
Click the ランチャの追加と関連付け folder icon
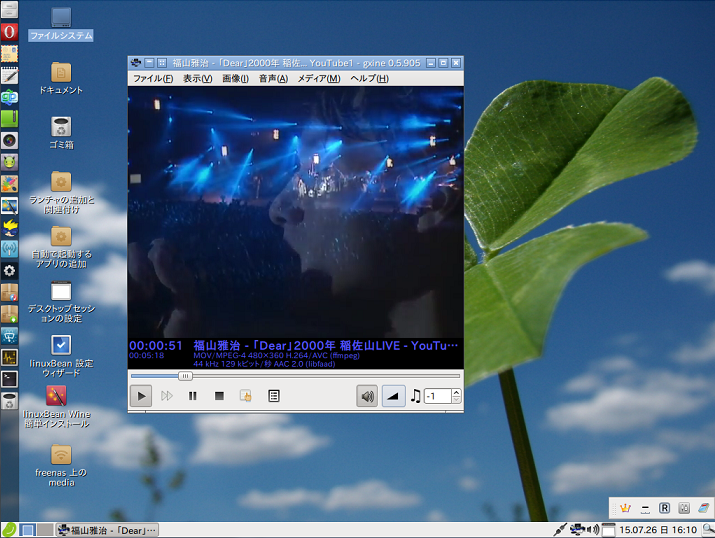pos(61,192)
